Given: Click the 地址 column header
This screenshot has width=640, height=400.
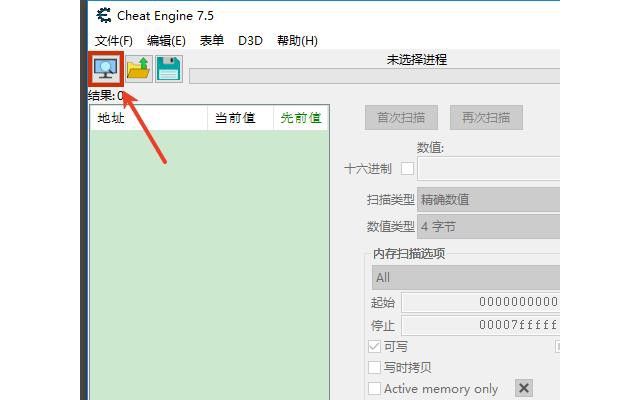Looking at the screenshot, I should [149, 118].
